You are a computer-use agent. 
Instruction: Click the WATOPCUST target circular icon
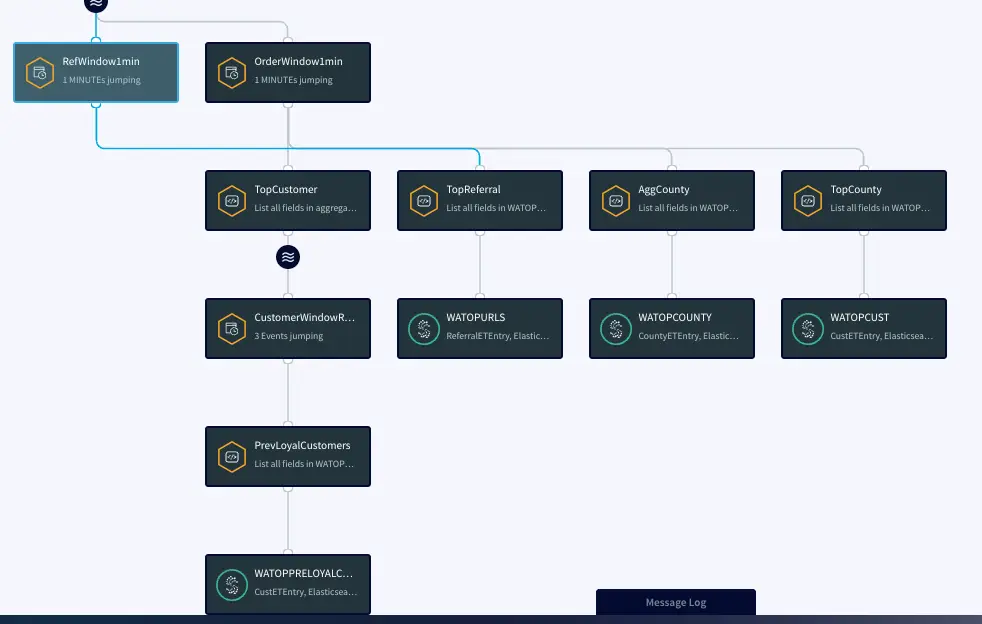coord(808,328)
